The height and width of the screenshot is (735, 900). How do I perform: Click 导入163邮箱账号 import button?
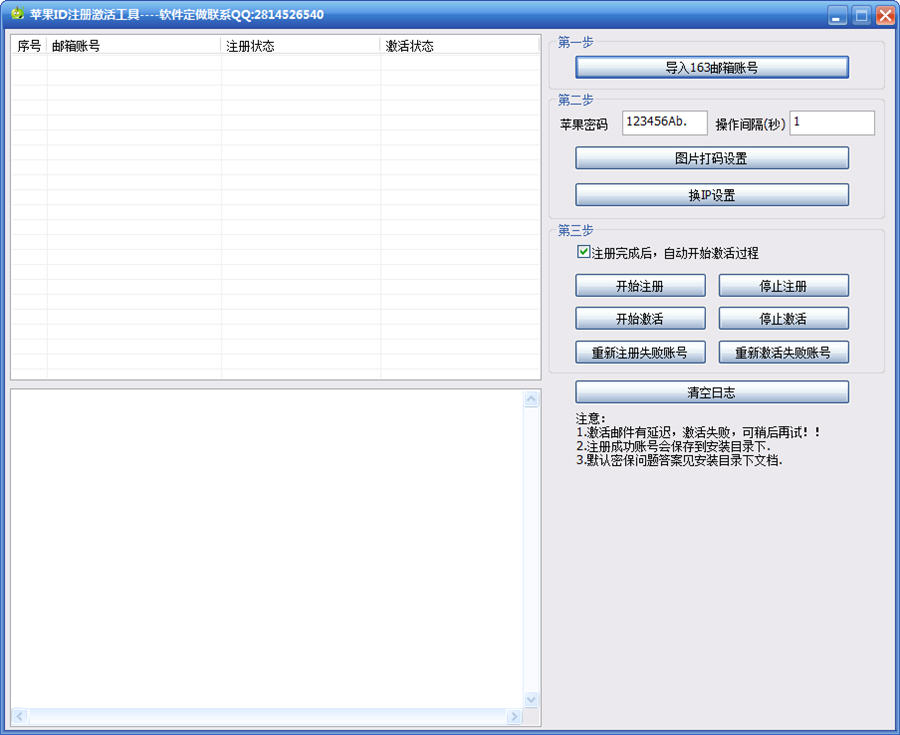click(712, 68)
